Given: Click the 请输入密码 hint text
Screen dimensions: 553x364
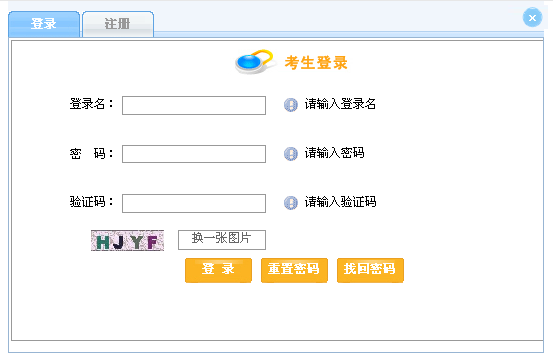Looking at the screenshot, I should tap(334, 153).
